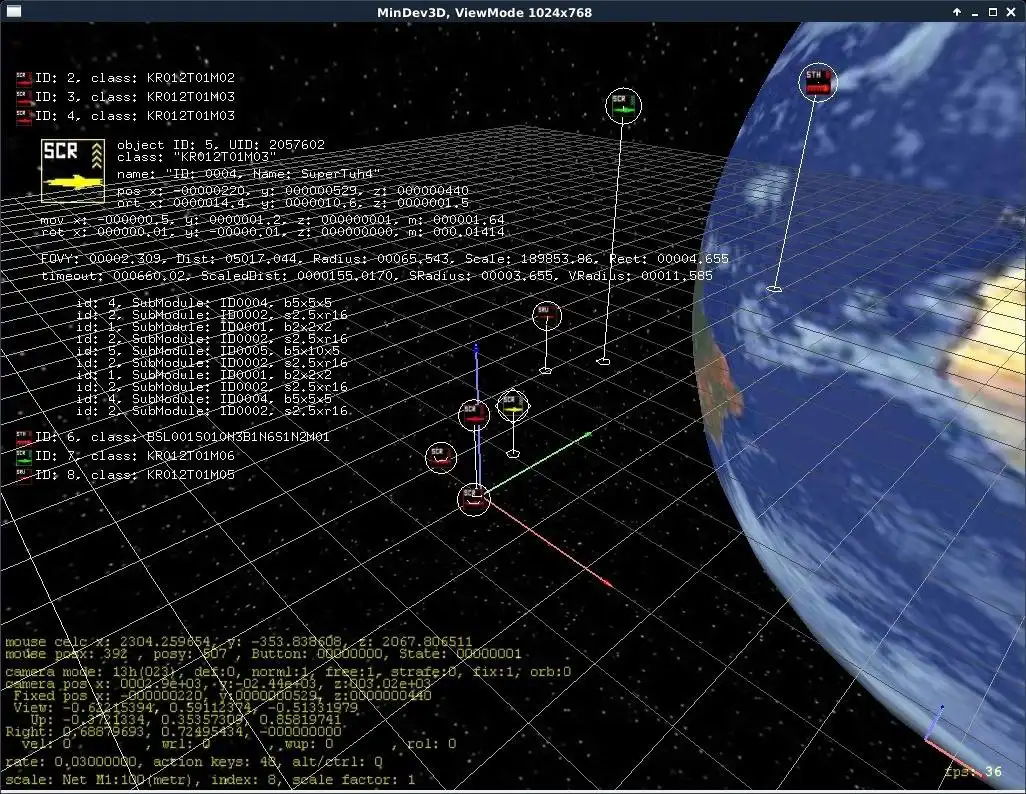Click the 'object ID: 5, UID: 2057602' line

(x=221, y=145)
